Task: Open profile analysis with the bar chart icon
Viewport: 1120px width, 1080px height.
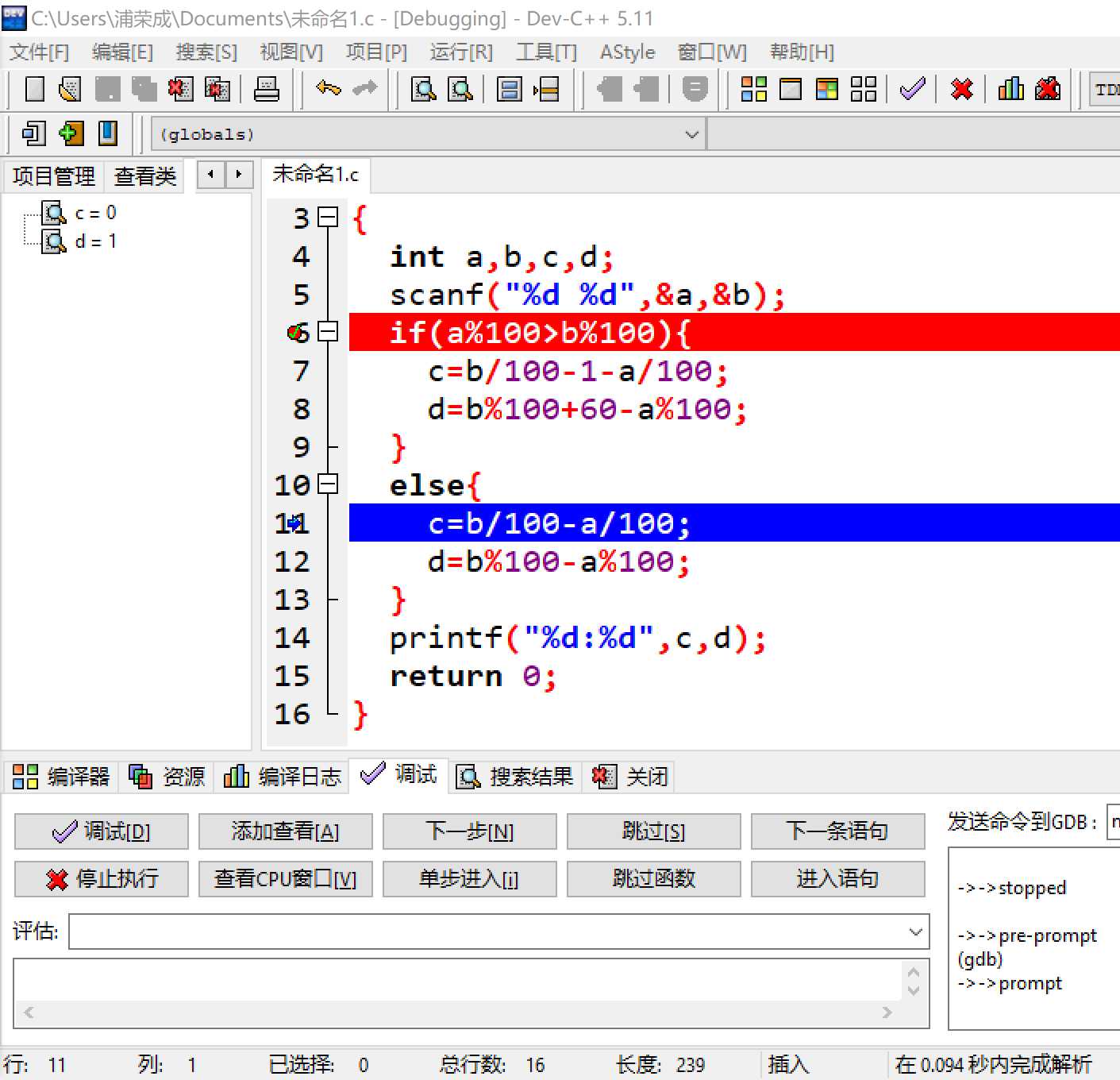Action: [1010, 89]
